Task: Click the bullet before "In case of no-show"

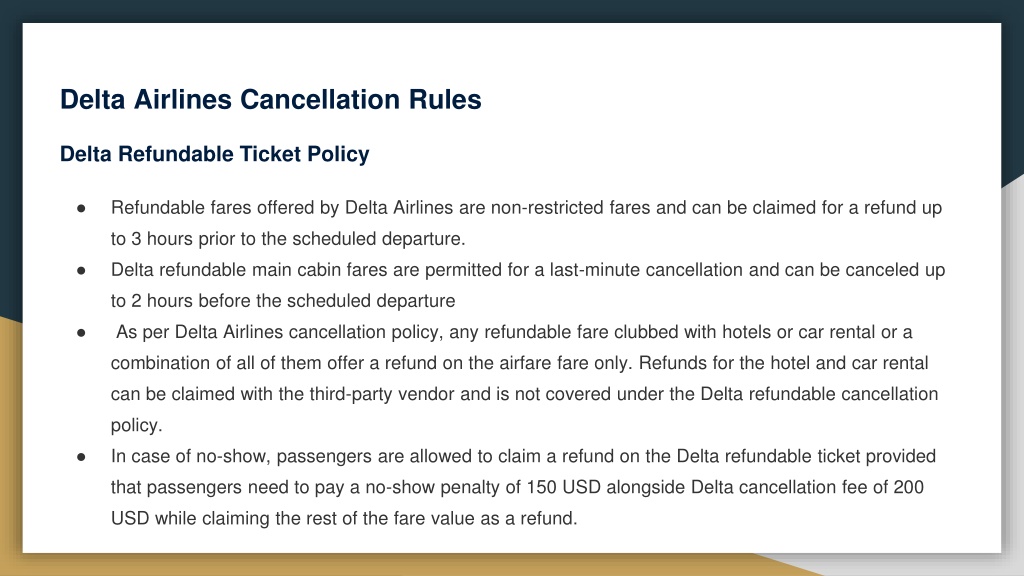Action: 81,456
